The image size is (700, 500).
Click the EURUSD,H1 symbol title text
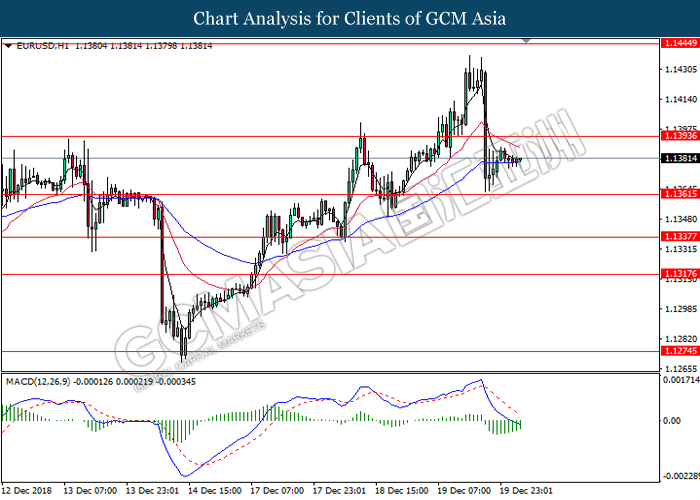coord(43,46)
